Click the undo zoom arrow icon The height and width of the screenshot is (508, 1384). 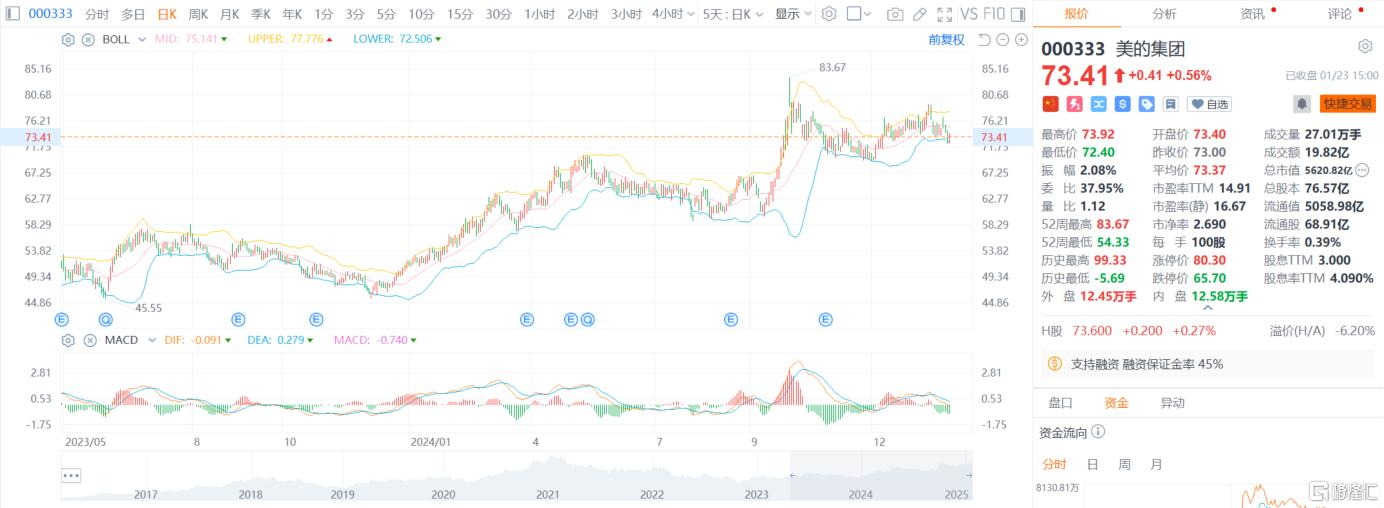pos(985,39)
